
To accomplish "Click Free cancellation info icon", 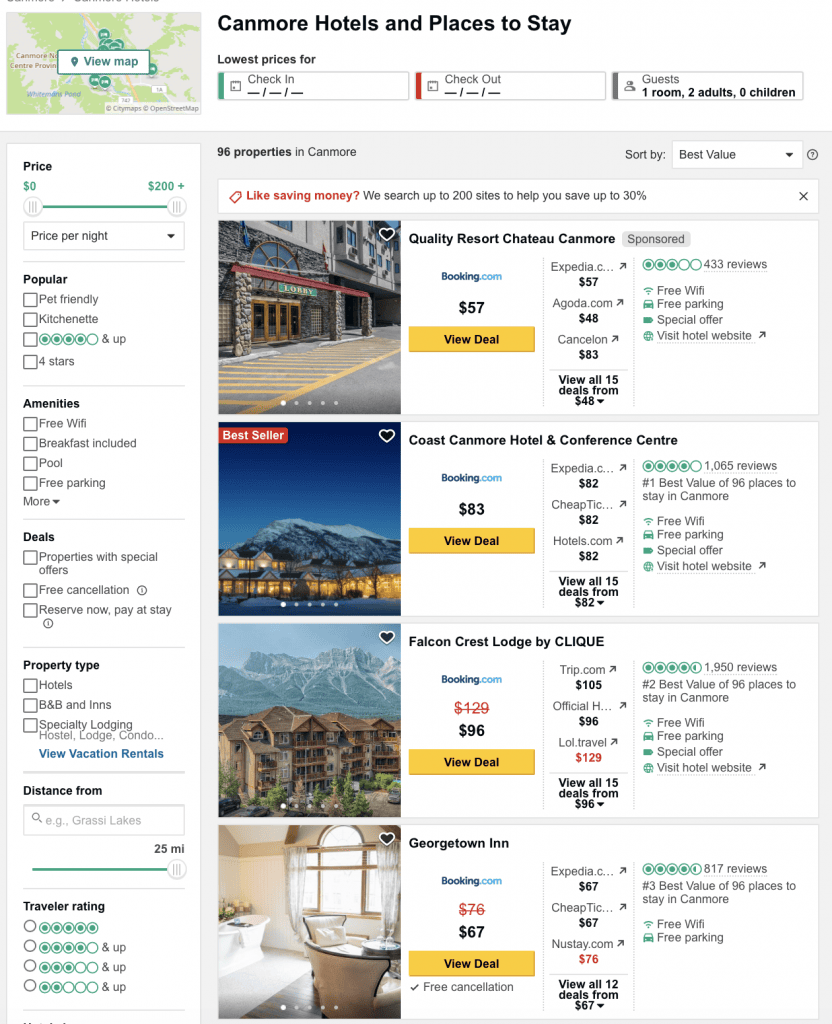I will pyautogui.click(x=142, y=590).
